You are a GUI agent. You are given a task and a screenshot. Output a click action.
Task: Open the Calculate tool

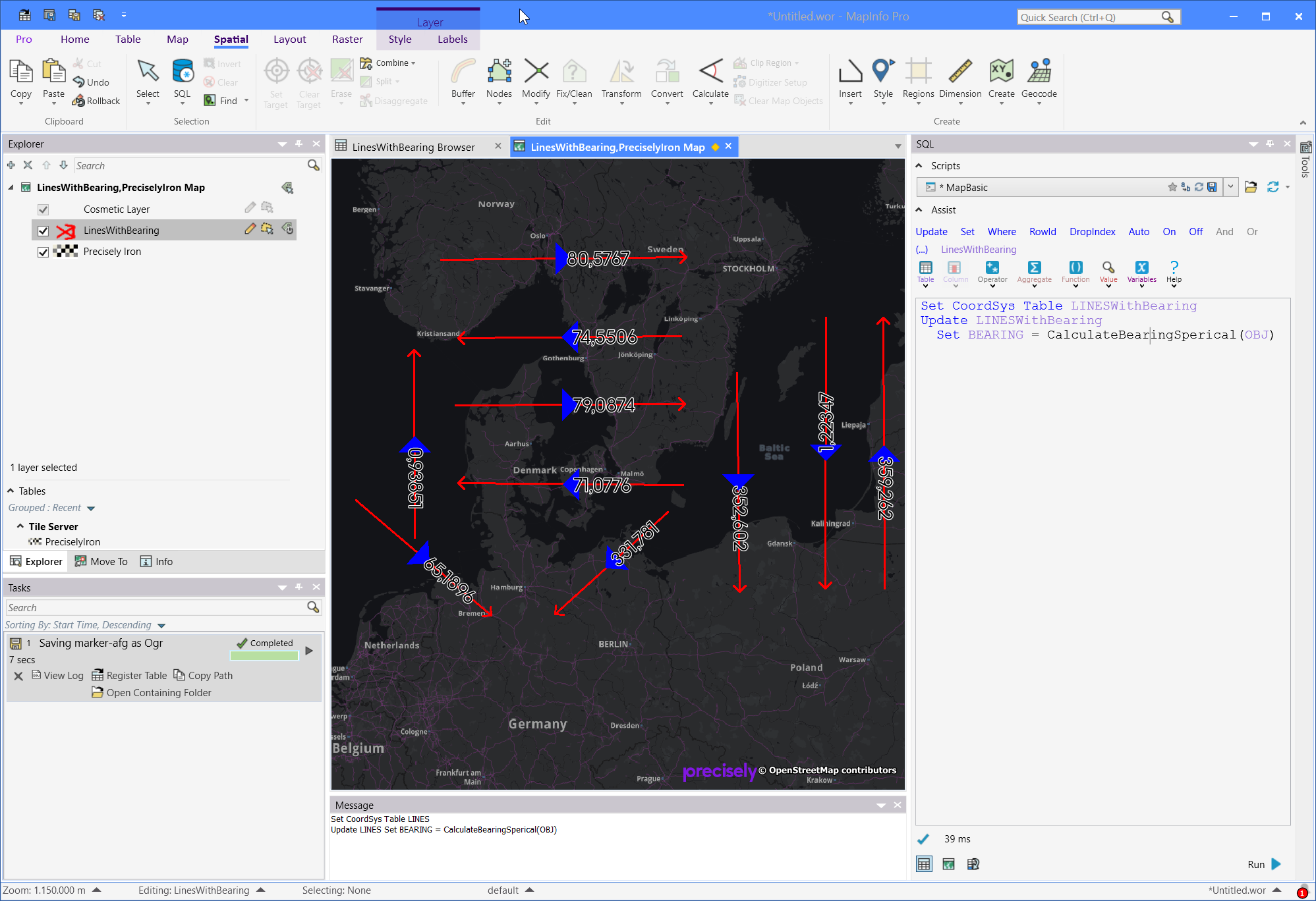point(710,80)
